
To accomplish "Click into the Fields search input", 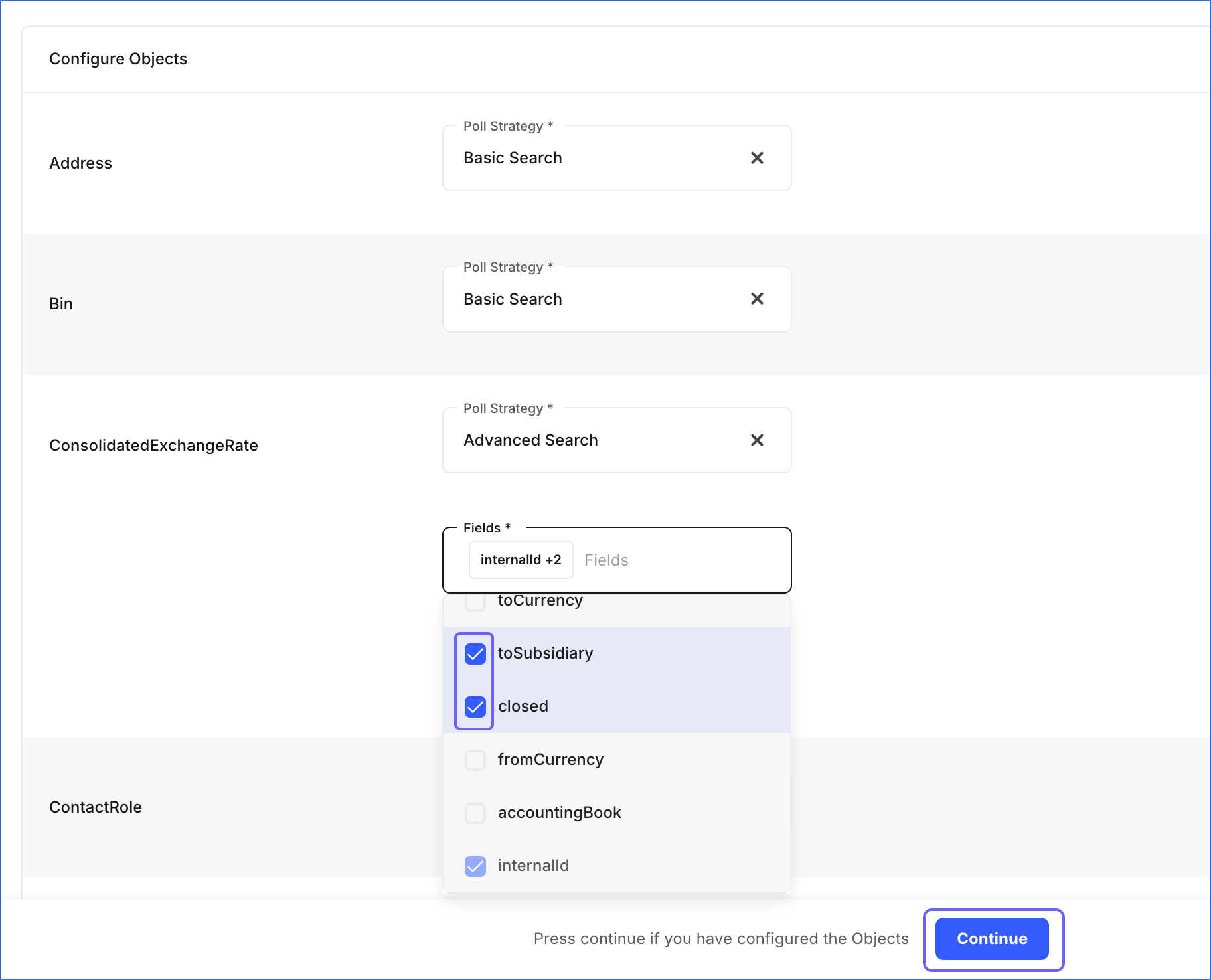I will [677, 560].
